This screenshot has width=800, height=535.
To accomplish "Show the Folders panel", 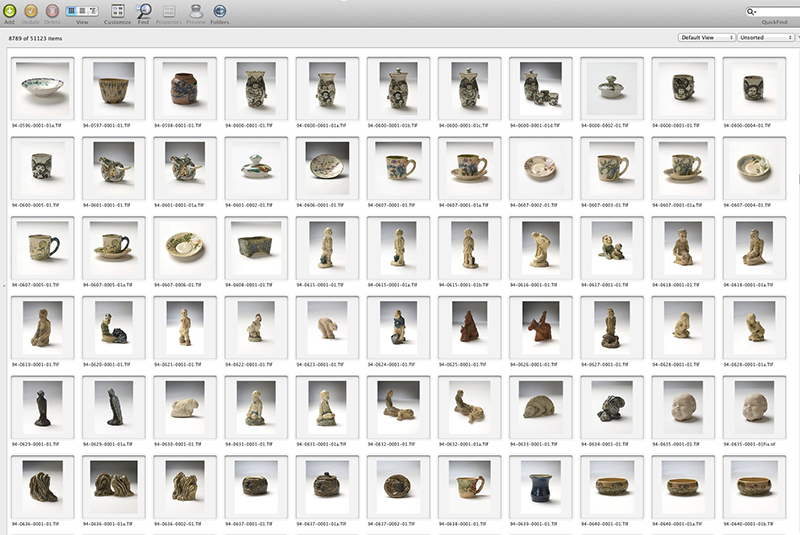I will 219,10.
